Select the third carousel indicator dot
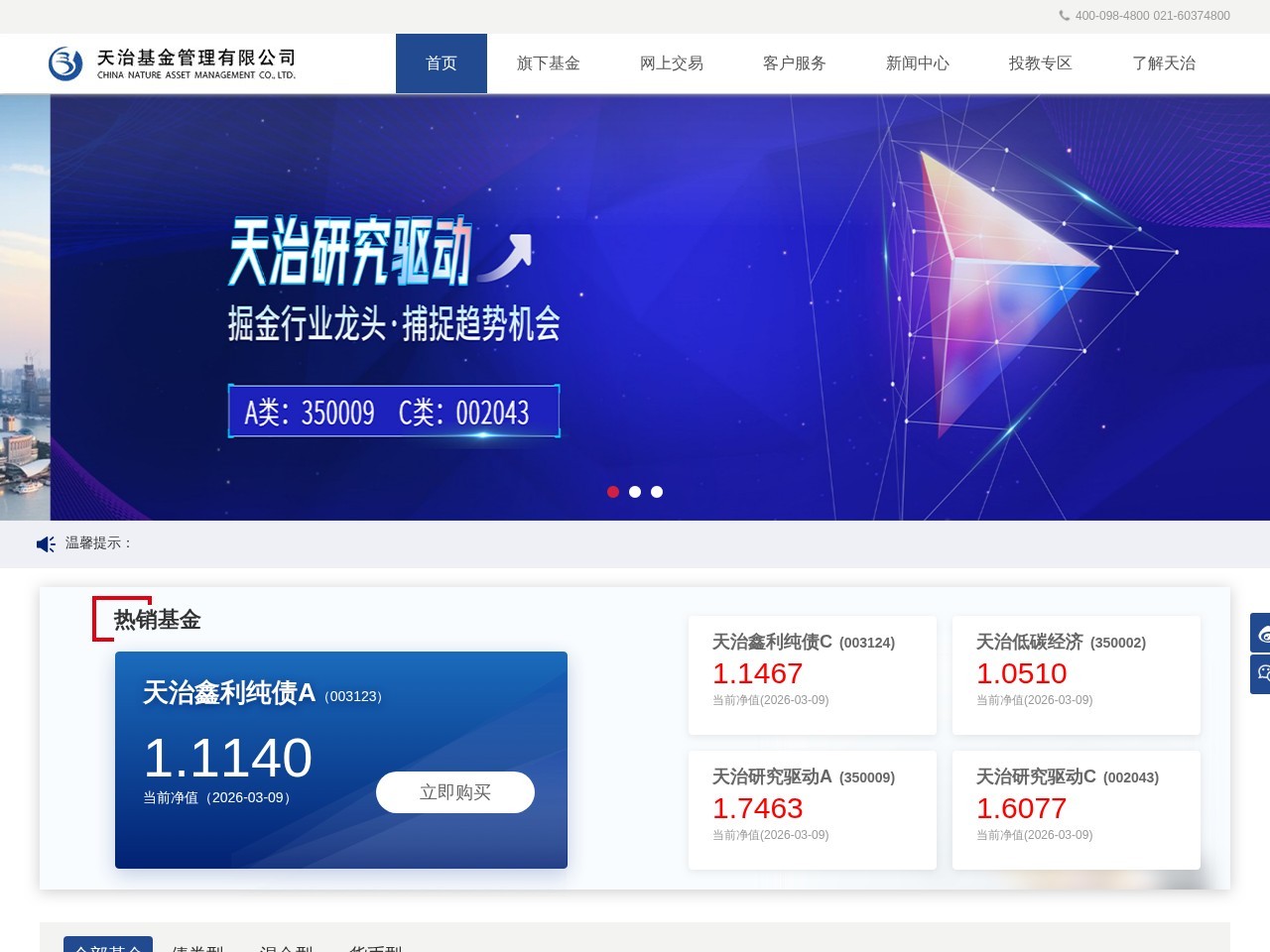This screenshot has width=1270, height=952. pyautogui.click(x=657, y=491)
